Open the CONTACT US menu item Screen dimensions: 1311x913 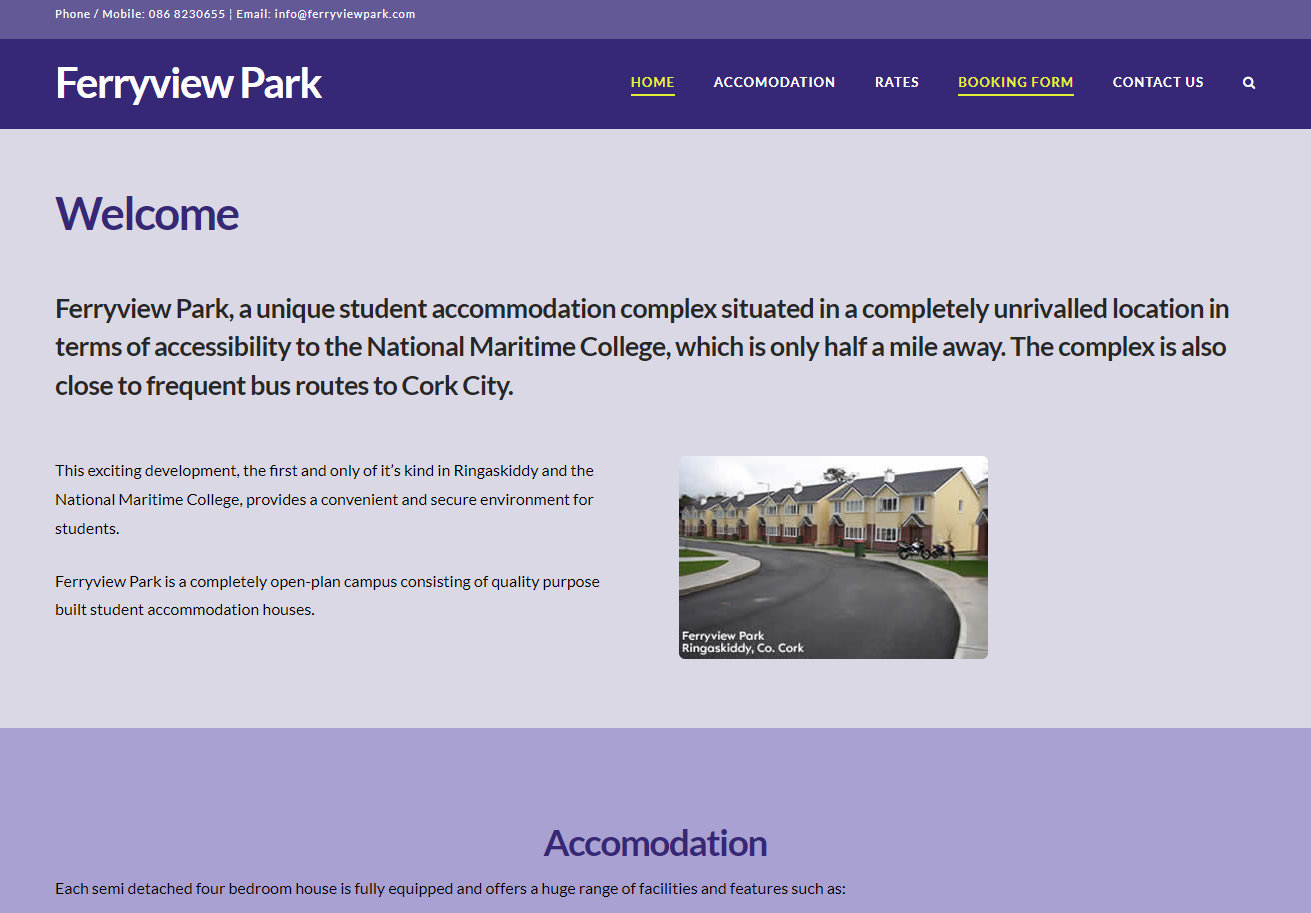click(x=1158, y=82)
